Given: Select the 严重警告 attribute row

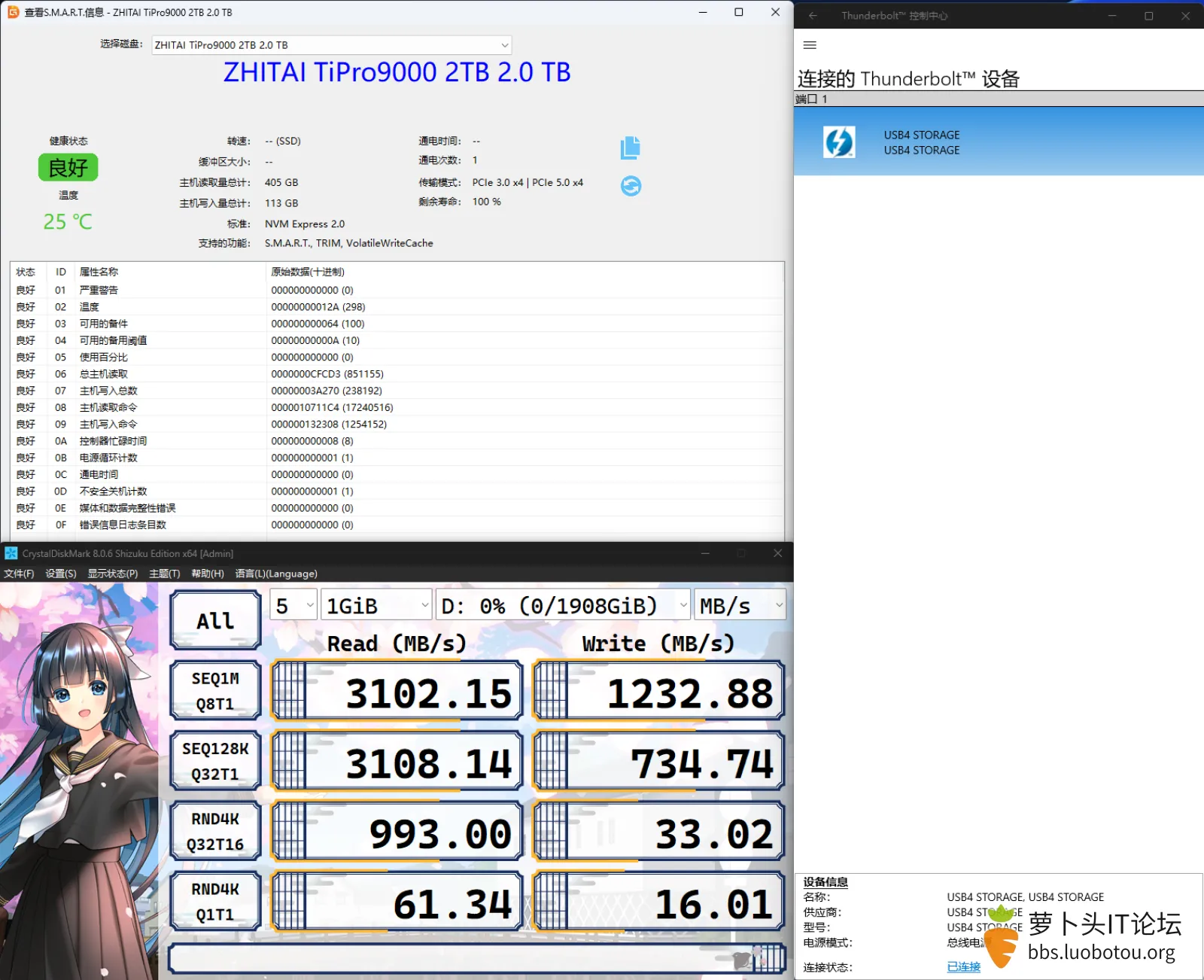Looking at the screenshot, I should point(397,290).
